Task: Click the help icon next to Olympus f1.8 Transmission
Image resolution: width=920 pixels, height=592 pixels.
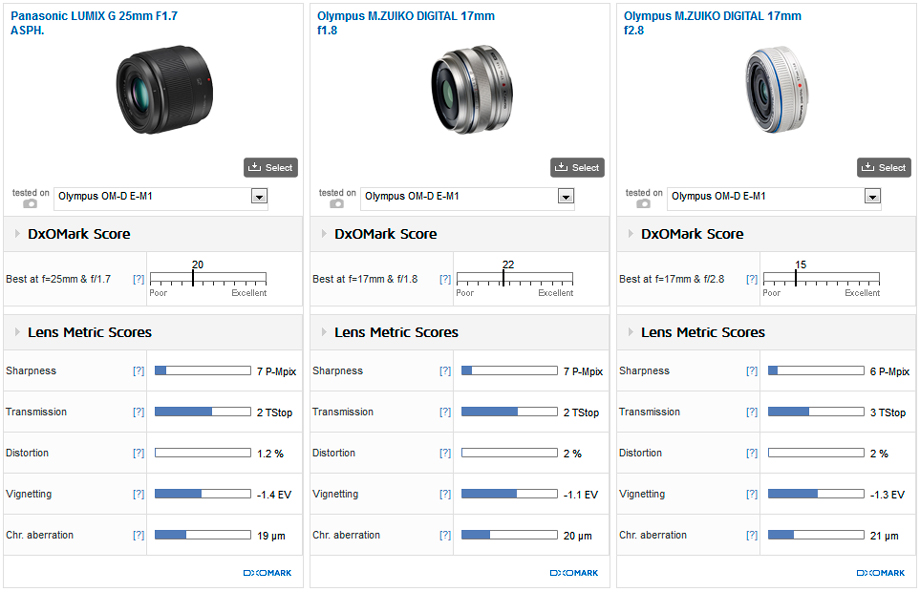Action: tap(445, 412)
